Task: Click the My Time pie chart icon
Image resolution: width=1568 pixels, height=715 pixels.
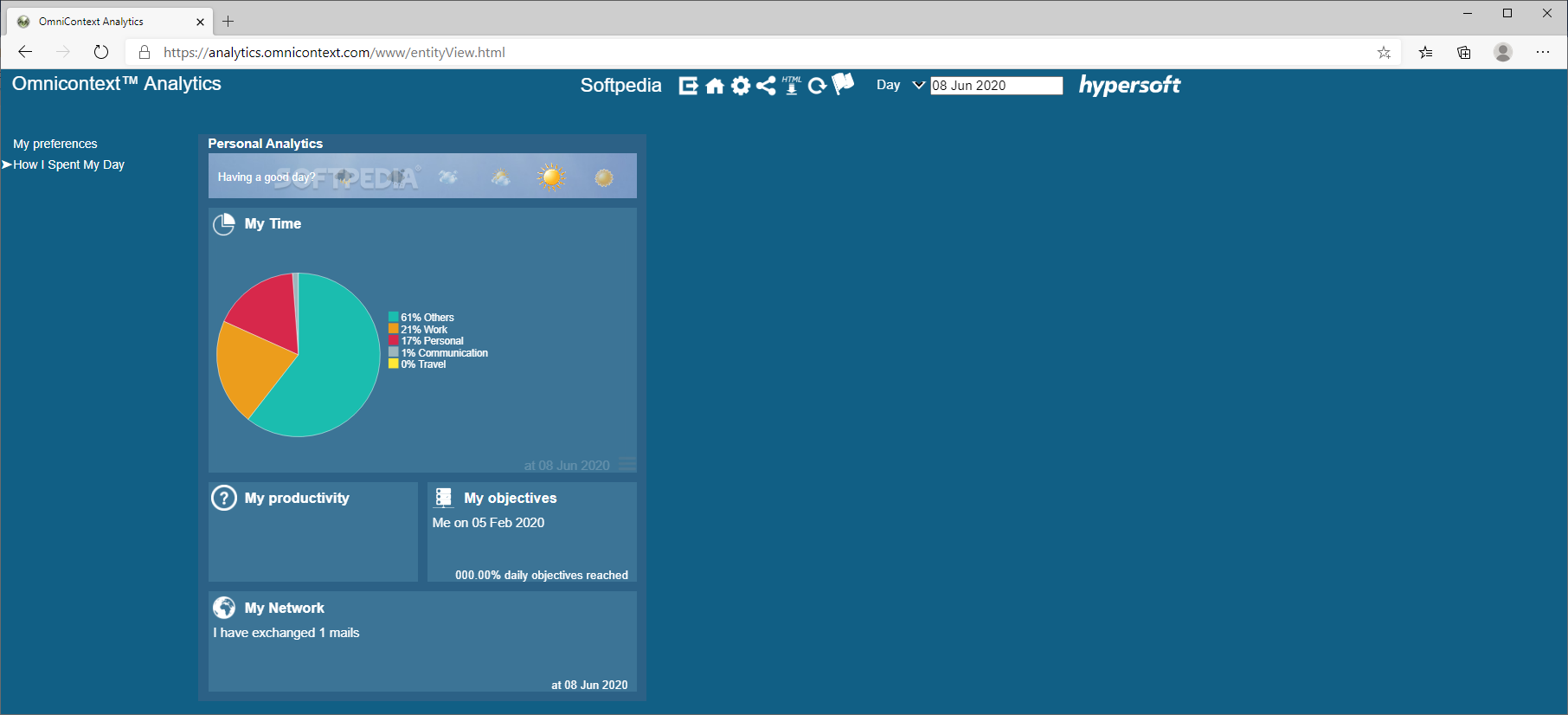Action: pyautogui.click(x=224, y=224)
